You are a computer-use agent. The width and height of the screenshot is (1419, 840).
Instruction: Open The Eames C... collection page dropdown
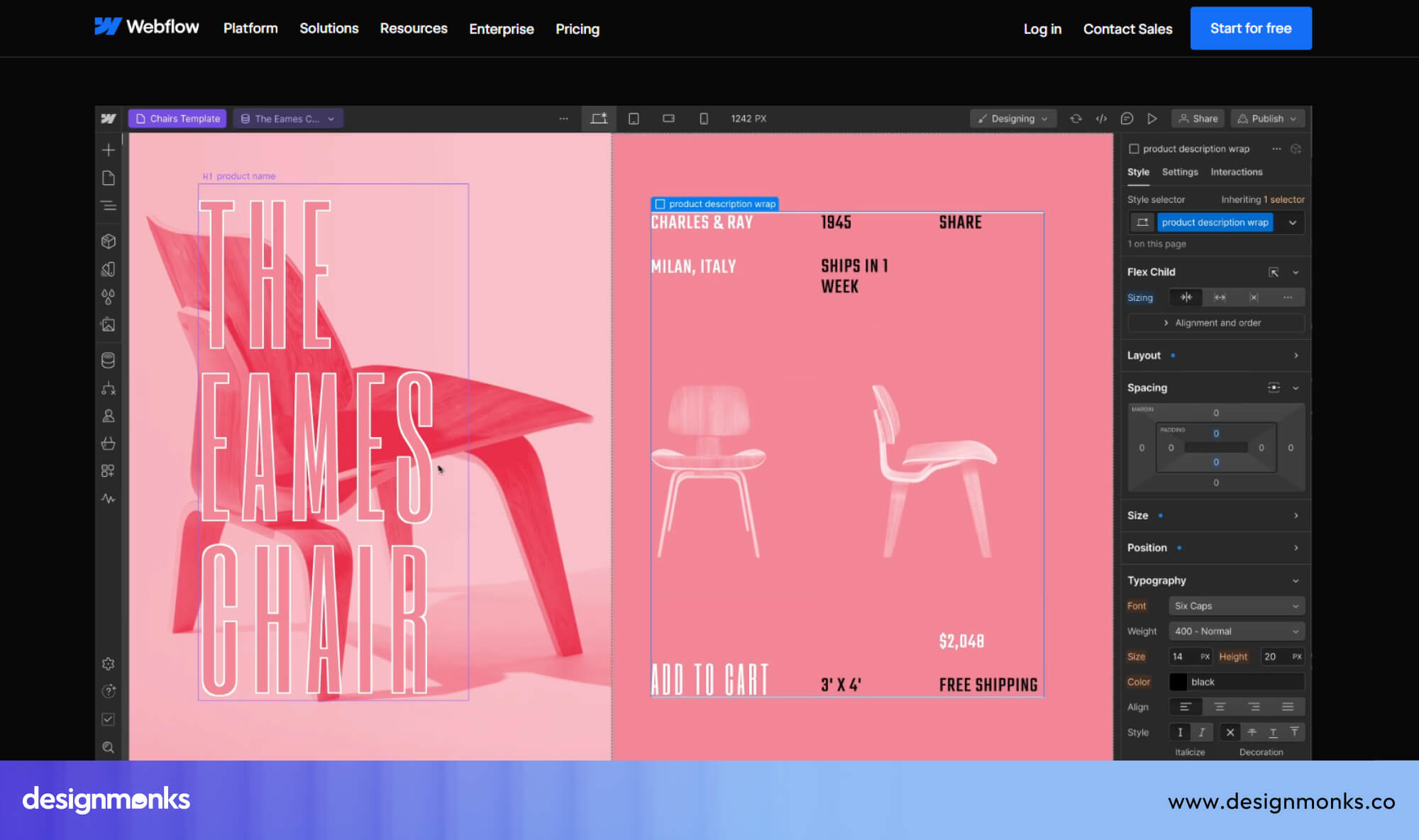tap(288, 118)
